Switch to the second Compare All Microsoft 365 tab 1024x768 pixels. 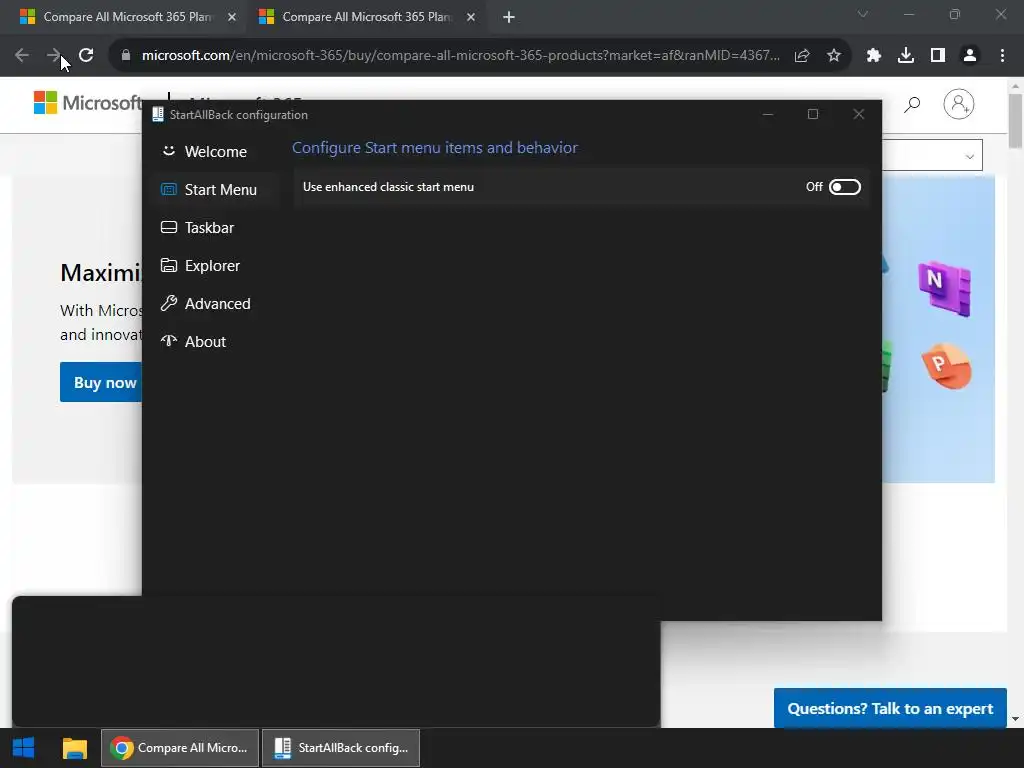pos(366,17)
